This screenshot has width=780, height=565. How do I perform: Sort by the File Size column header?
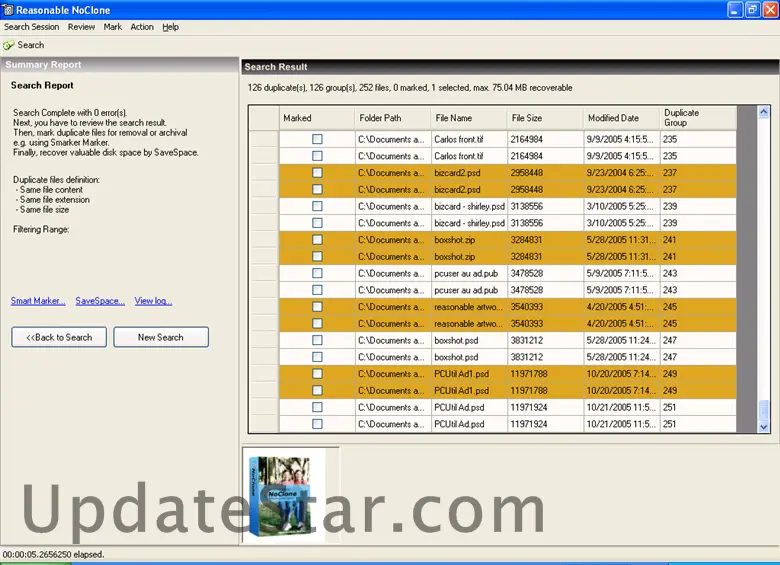tap(545, 118)
